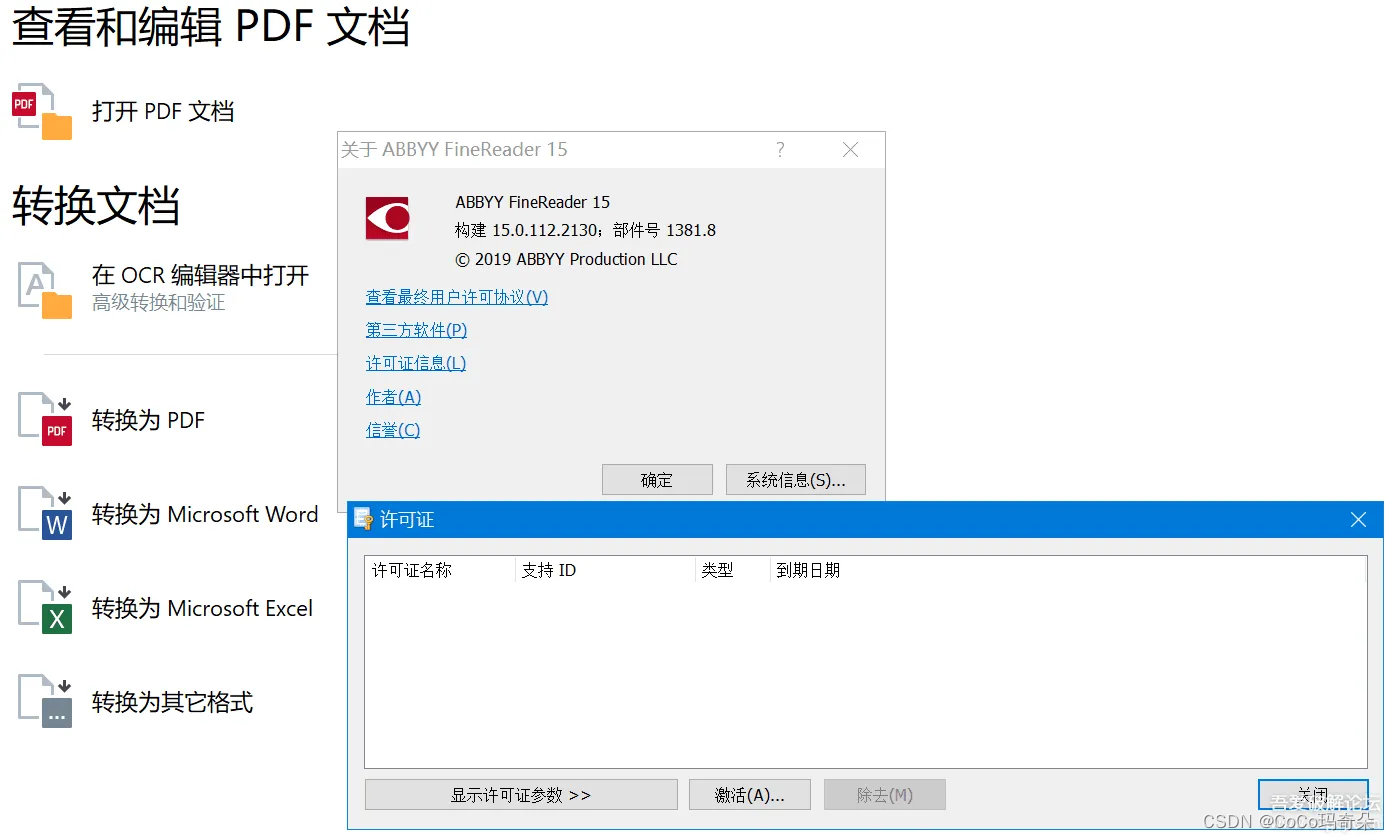1390x840 pixels.
Task: Click the '激活(A)...' button
Action: 750,795
